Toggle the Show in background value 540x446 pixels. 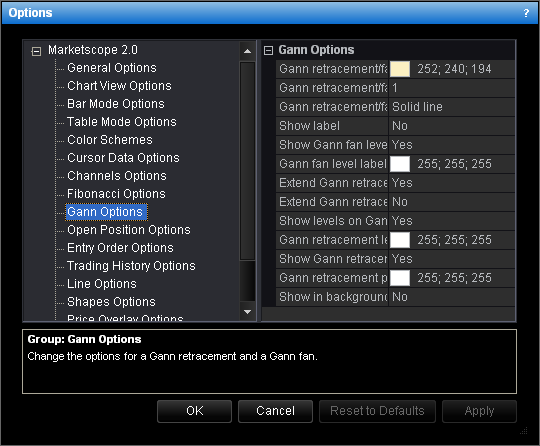(x=451, y=297)
